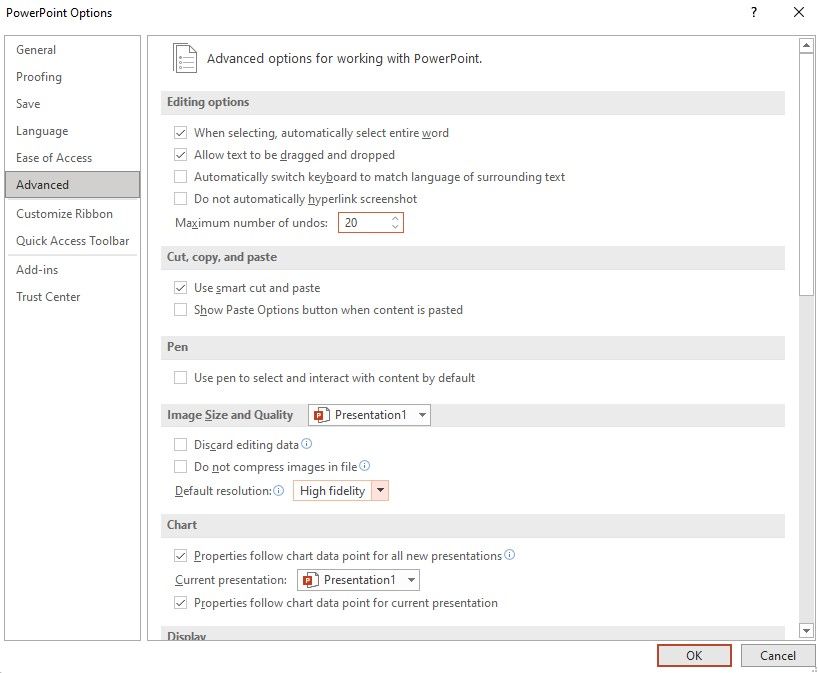Click the Help question mark icon
Viewport: 818px width, 673px height.
point(753,13)
